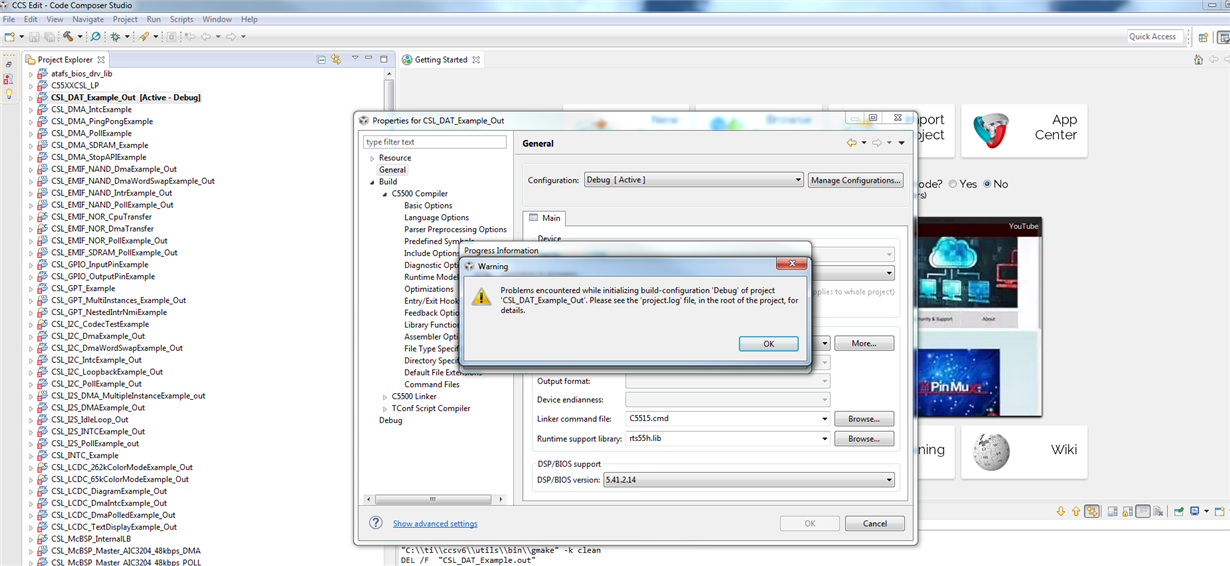Click the Save icon in main toolbar
The image size is (1230, 566).
(36, 36)
